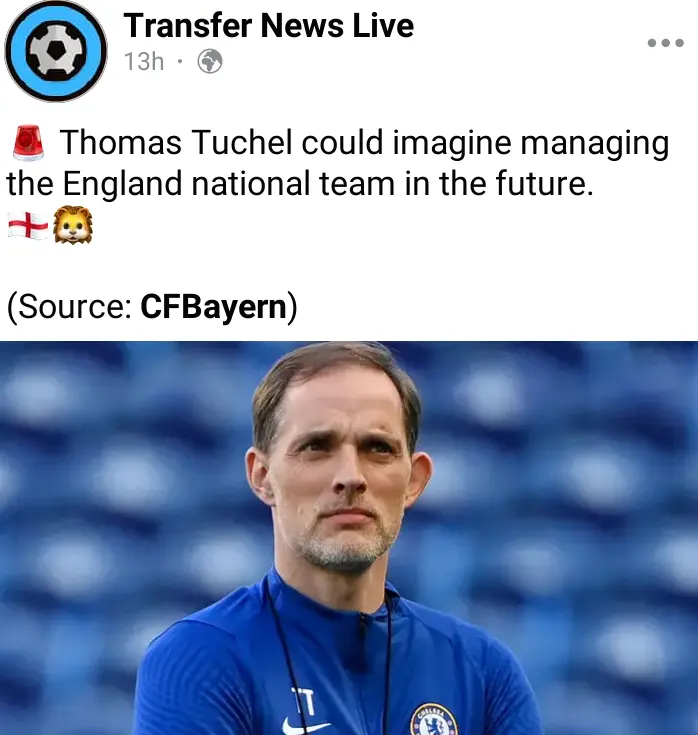698x735 pixels.
Task: Tap the England flag emoji
Action: click(x=28, y=225)
